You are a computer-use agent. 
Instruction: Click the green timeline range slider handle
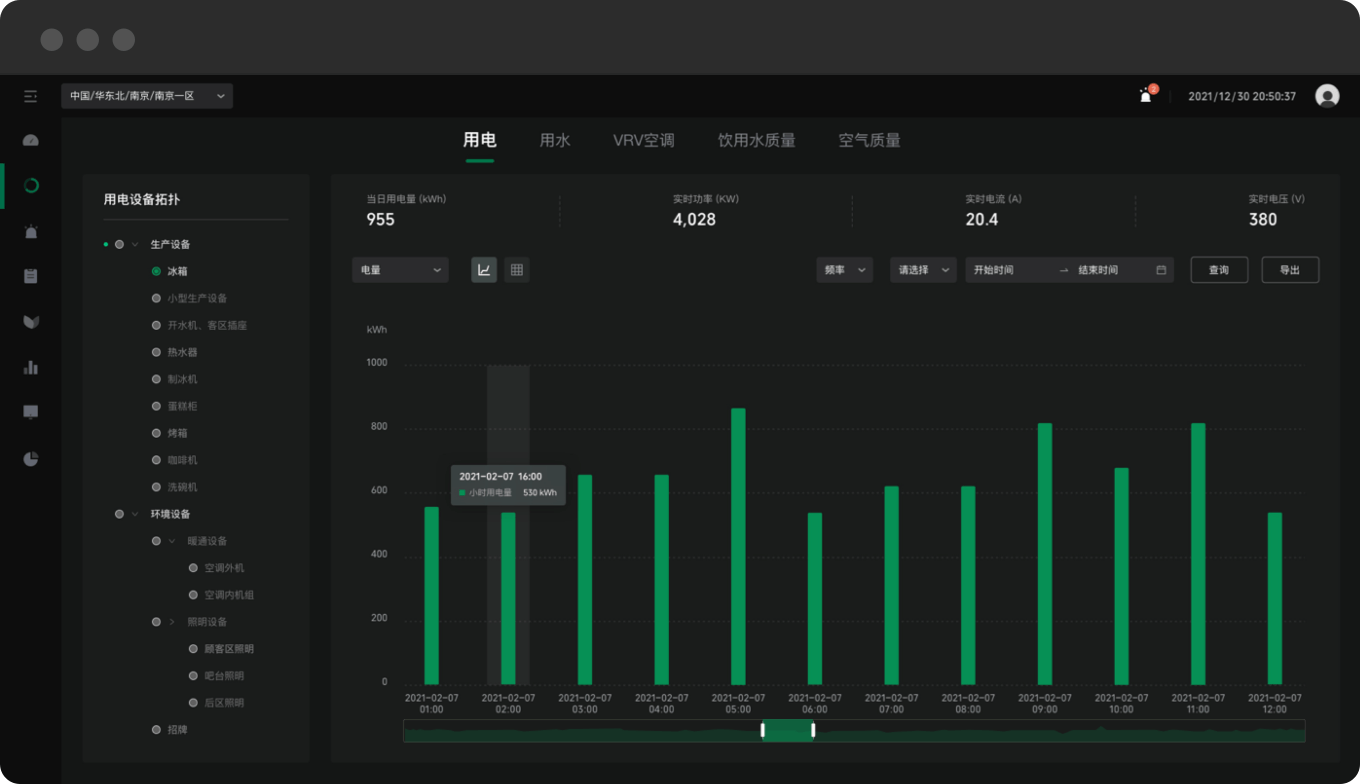click(x=788, y=730)
